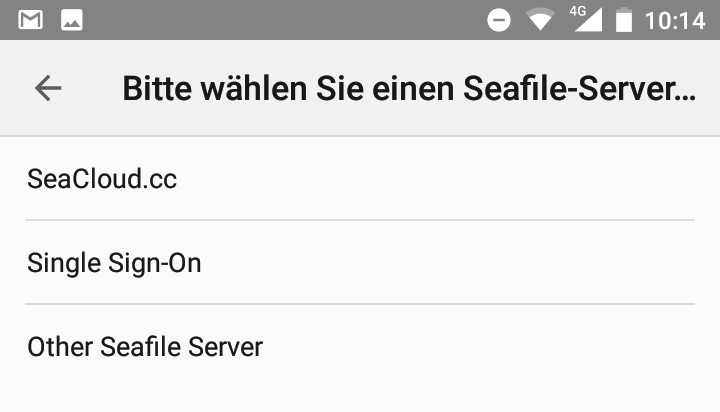Click empty area below Other Seafile Server
This screenshot has width=720, height=412.
click(x=360, y=395)
